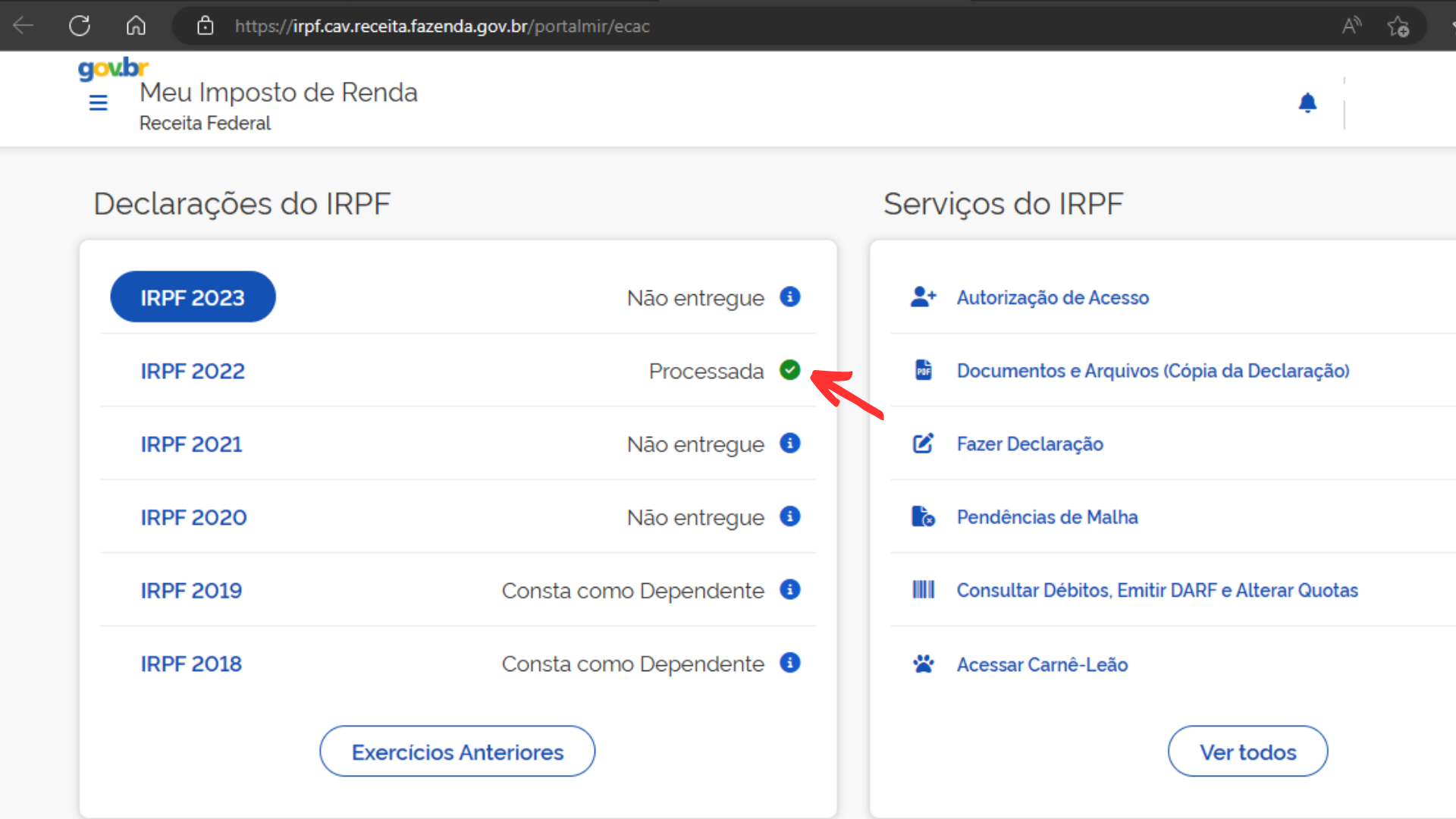This screenshot has width=1456, height=819.
Task: Open the gov.br logo
Action: pos(113,68)
